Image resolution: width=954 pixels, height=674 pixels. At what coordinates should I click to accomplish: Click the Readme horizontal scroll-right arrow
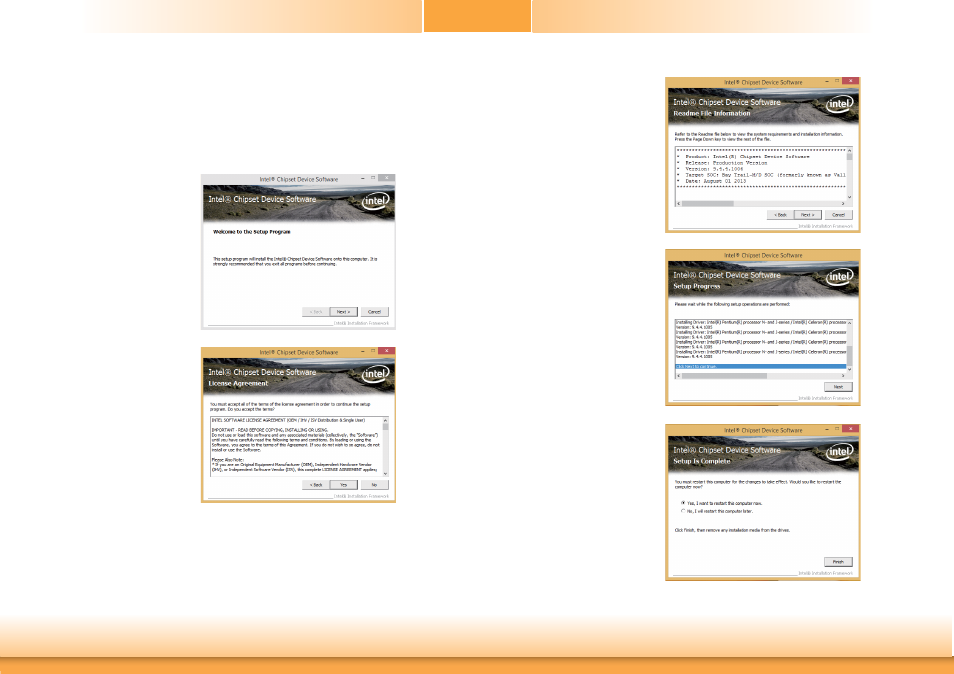[x=843, y=204]
